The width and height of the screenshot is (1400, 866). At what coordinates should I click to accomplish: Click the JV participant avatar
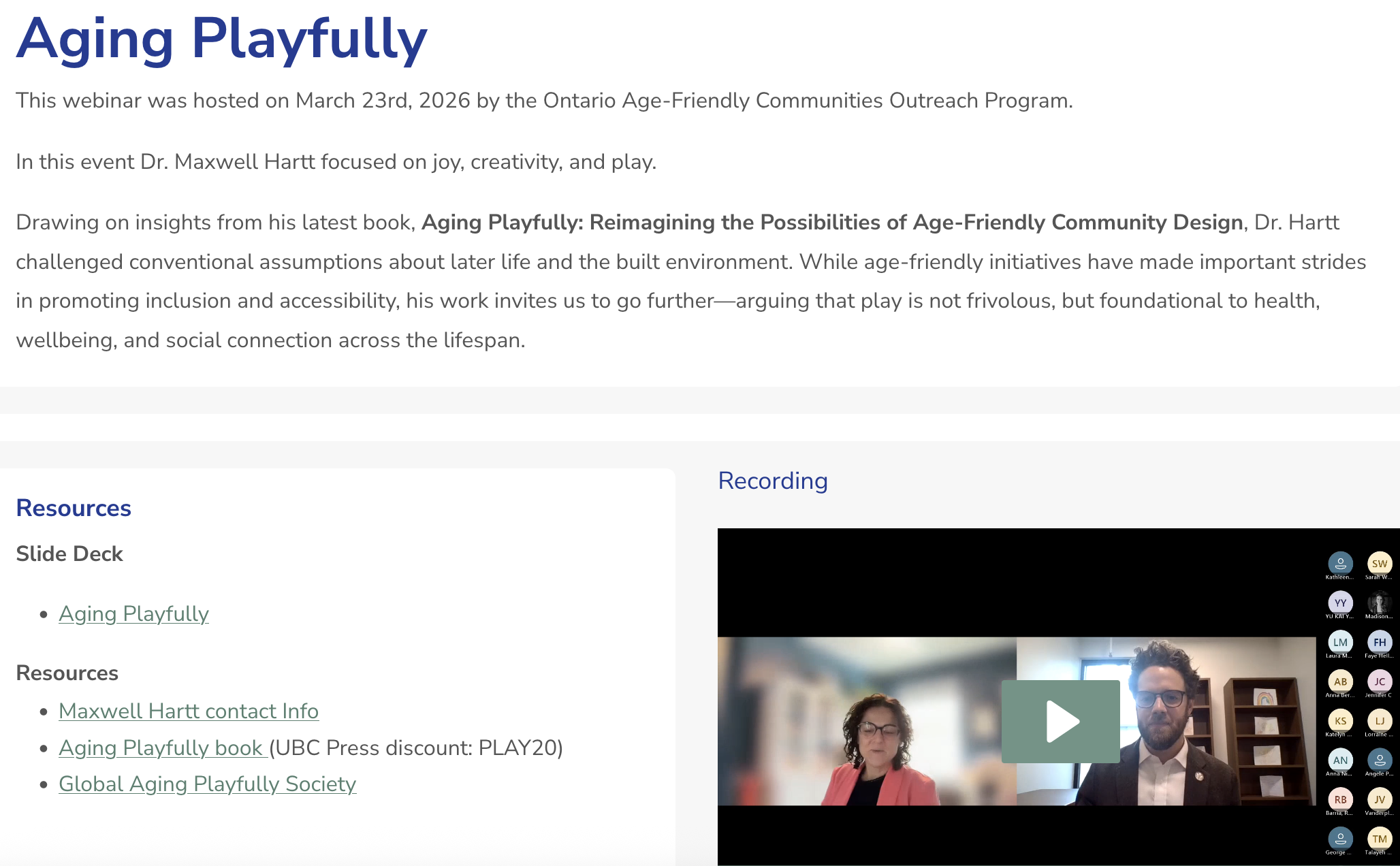coord(1379,799)
